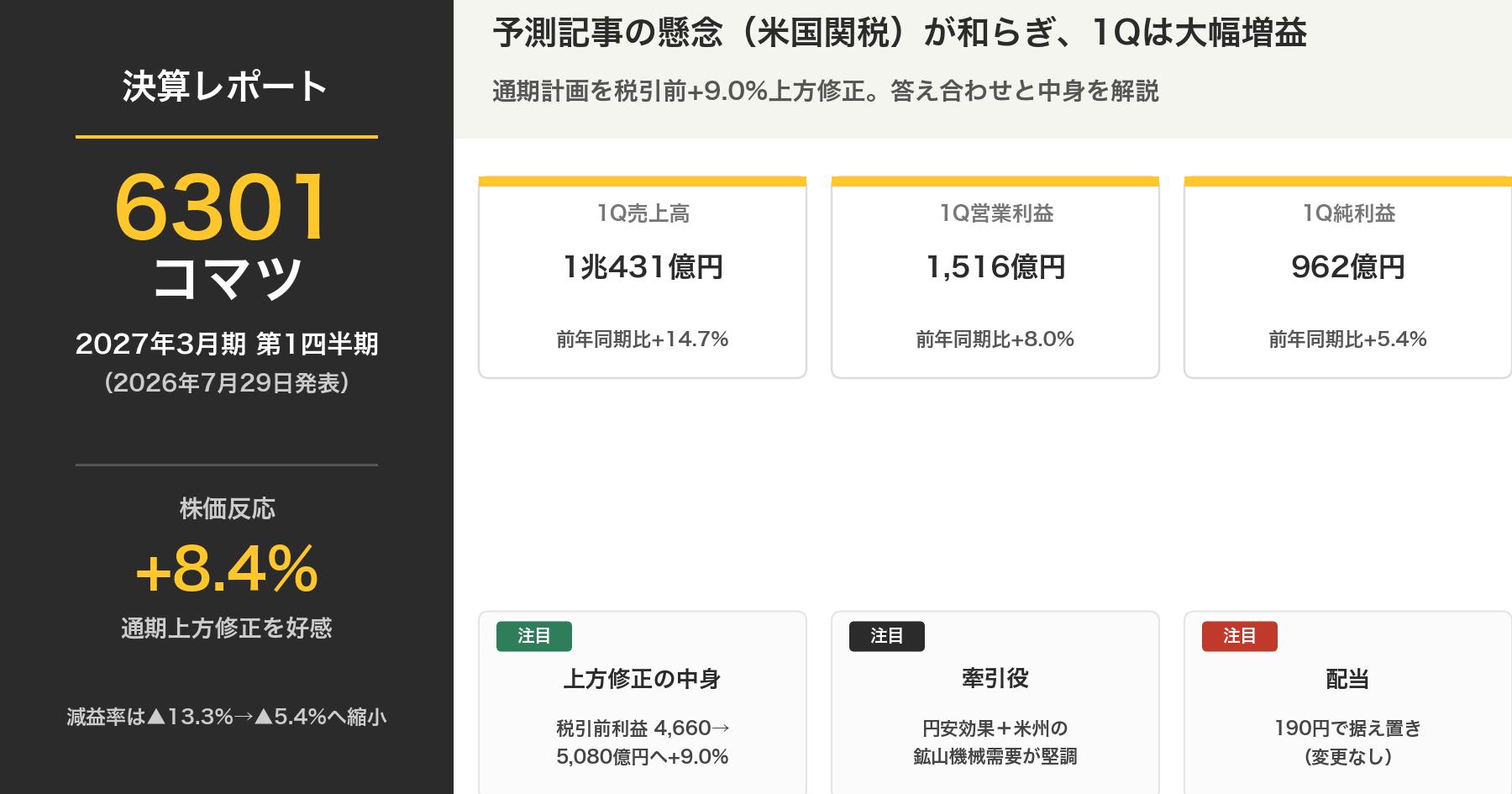Viewport: 1512px width, 794px height.
Task: Click the 1Q営業利益 card label
Action: click(995, 213)
